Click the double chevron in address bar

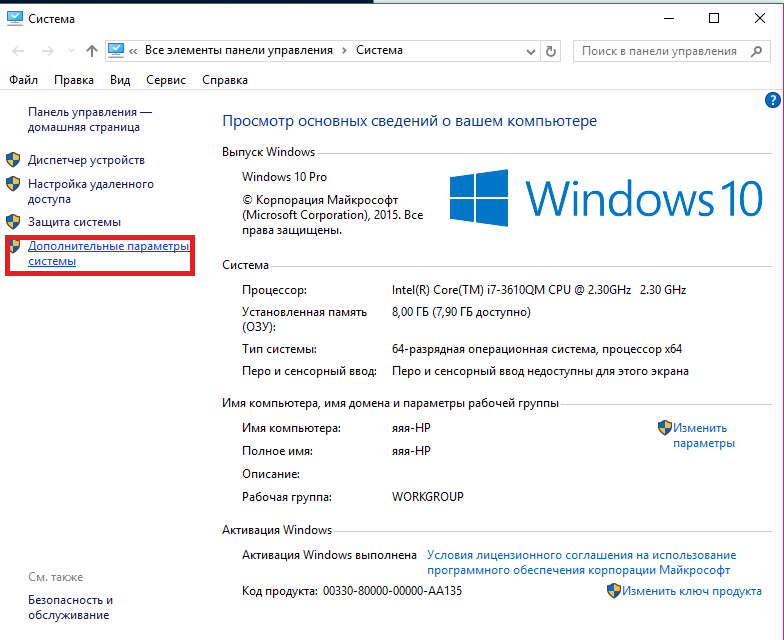(133, 51)
